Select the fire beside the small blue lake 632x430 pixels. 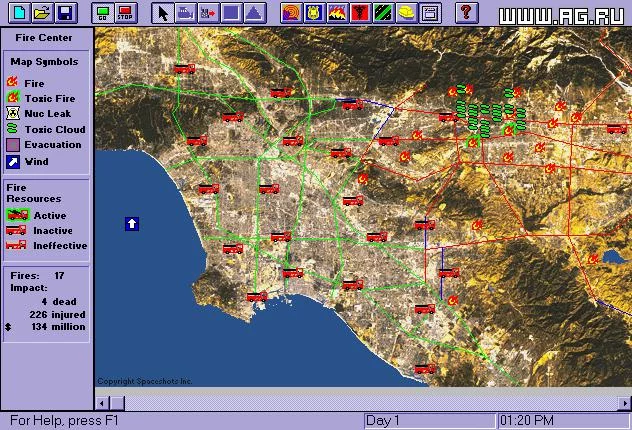coord(592,258)
